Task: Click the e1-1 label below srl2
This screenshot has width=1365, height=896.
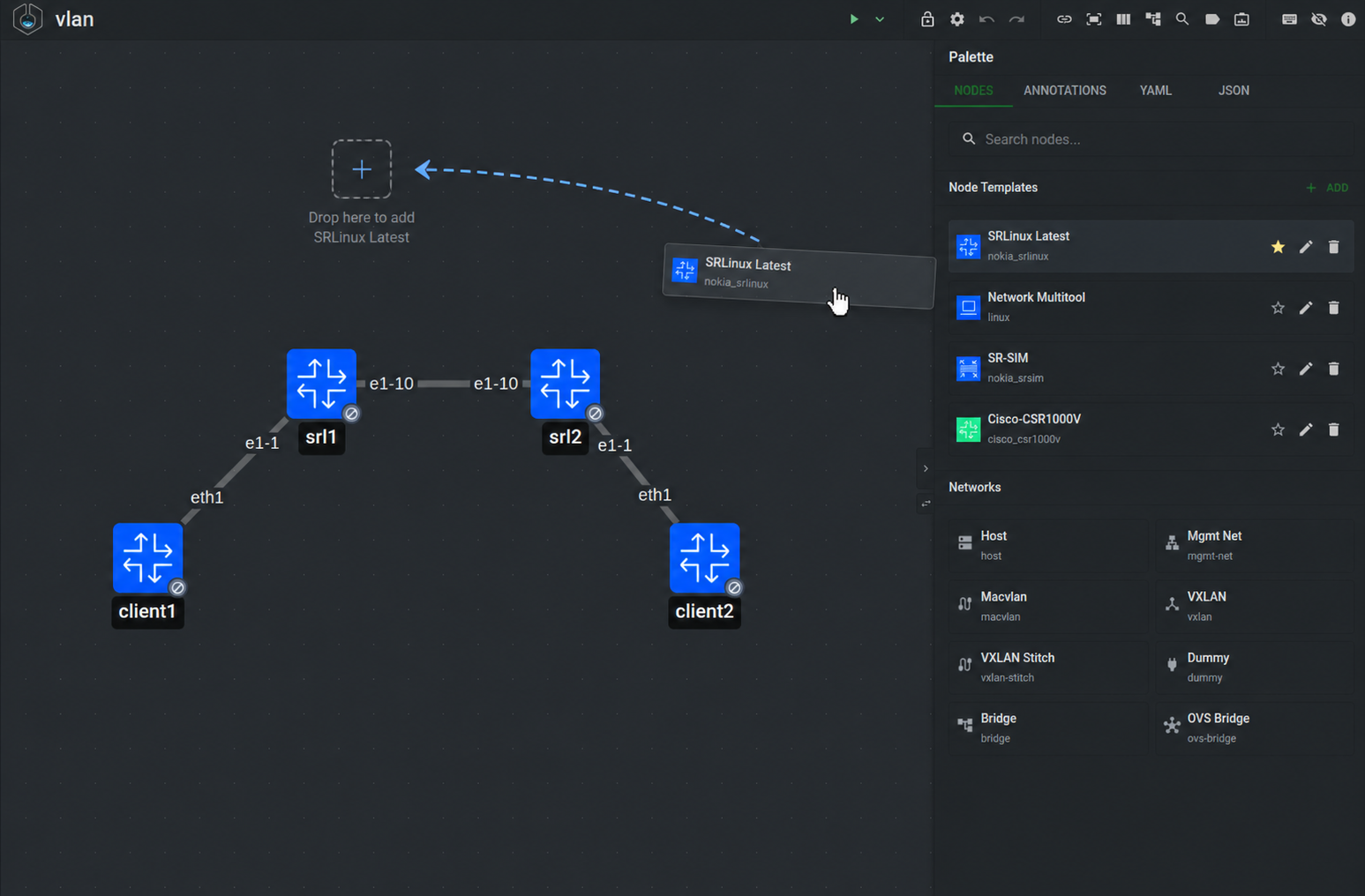Action: coord(615,445)
